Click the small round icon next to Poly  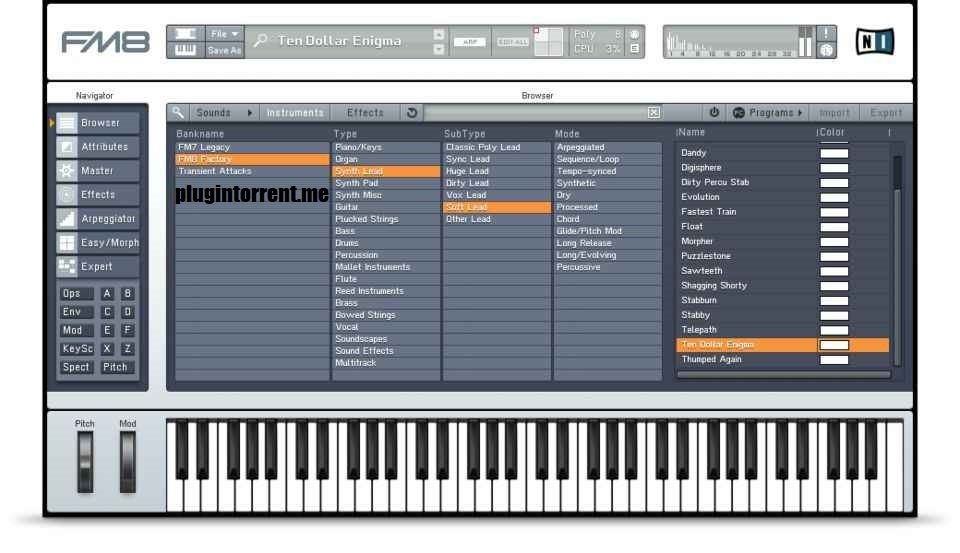click(634, 34)
